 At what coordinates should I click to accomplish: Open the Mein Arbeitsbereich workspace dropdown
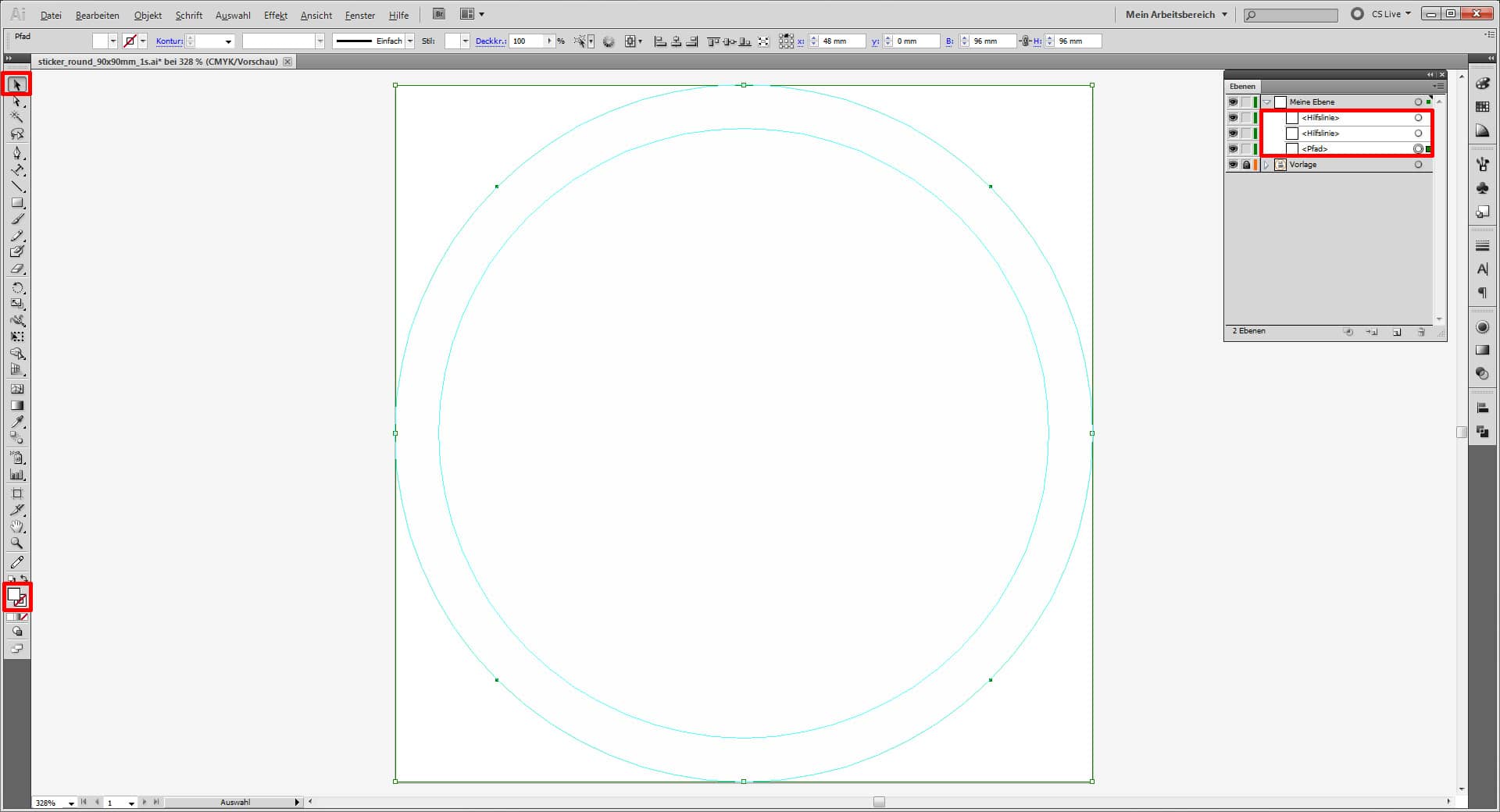1176,14
